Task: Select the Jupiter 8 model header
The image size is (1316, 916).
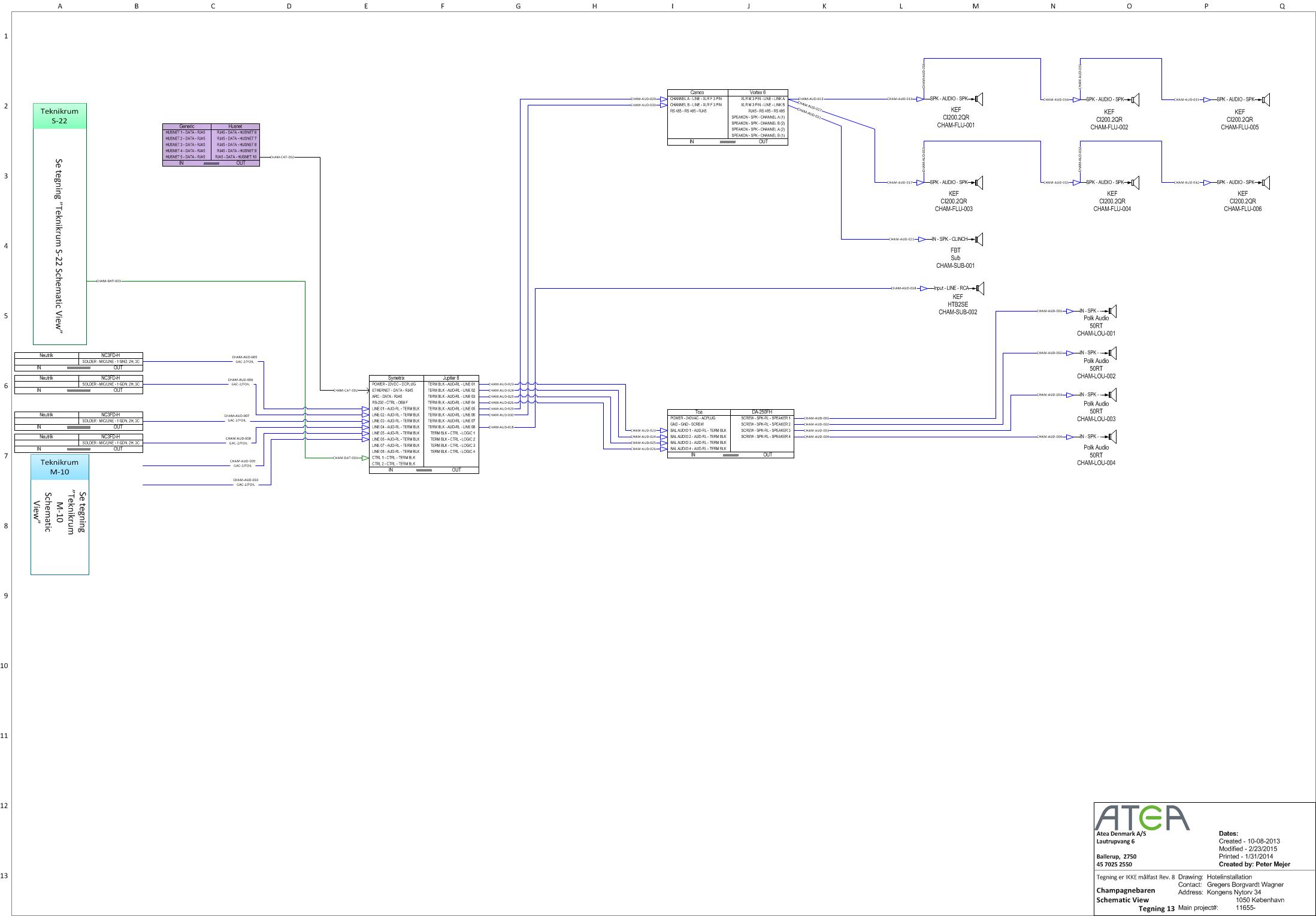Action: [451, 378]
